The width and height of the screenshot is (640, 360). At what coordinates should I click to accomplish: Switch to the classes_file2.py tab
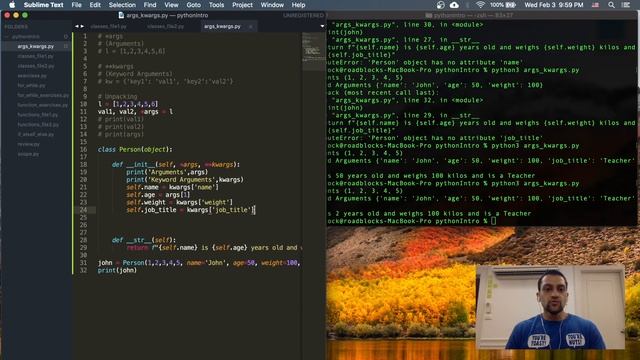coord(165,26)
